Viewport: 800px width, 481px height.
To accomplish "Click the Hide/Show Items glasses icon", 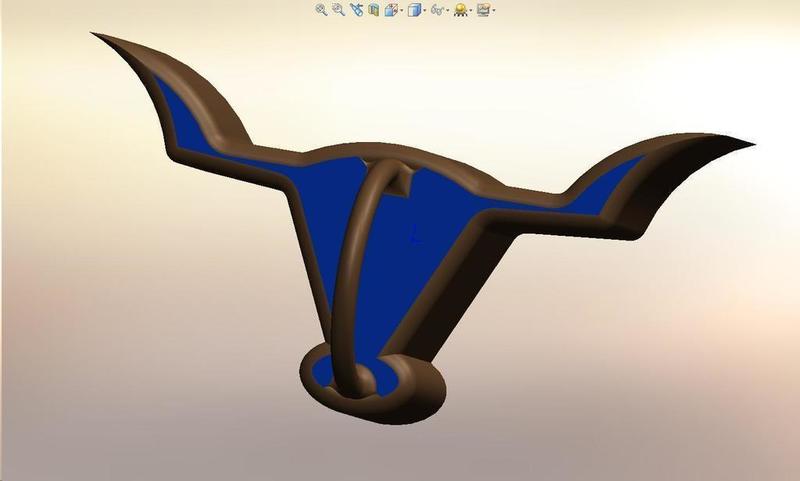I will 437,10.
